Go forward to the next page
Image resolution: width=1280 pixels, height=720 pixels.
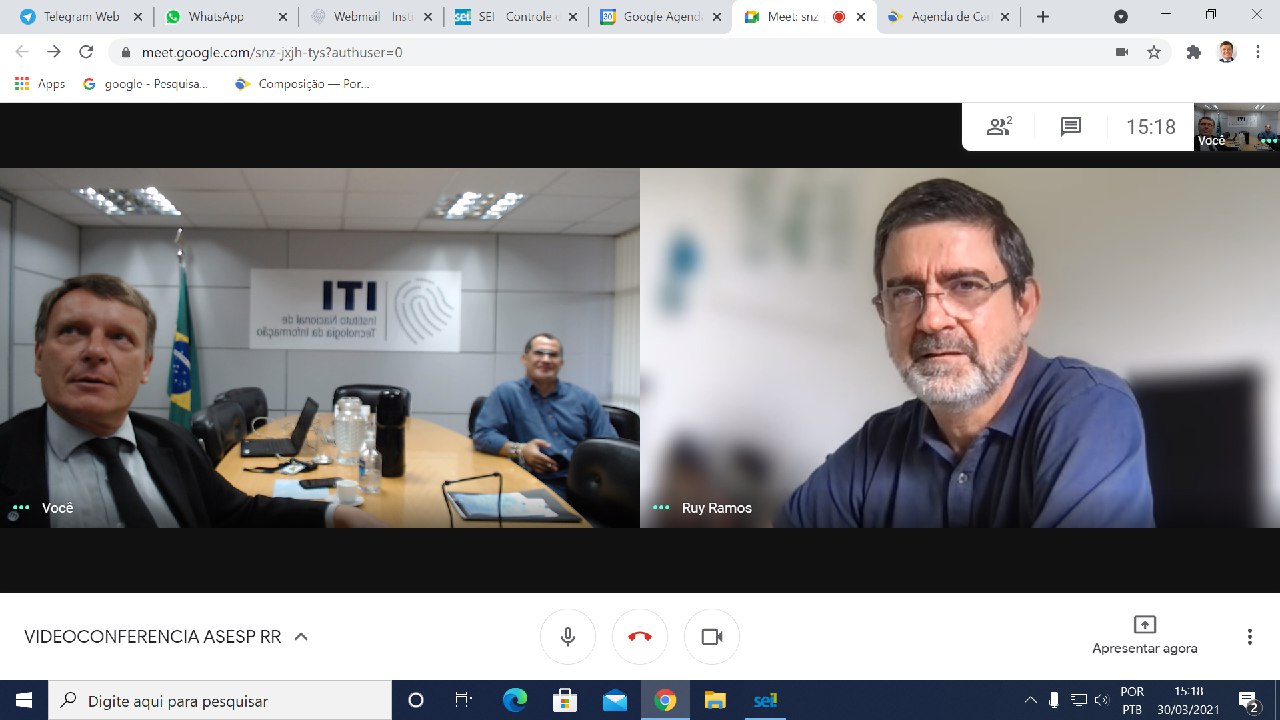click(54, 52)
